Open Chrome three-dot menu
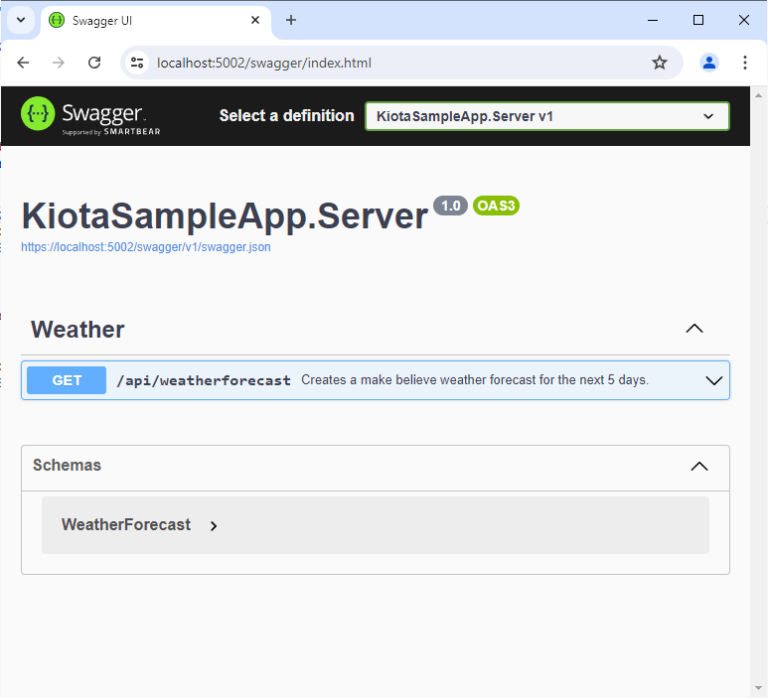The width and height of the screenshot is (768, 698). (x=744, y=63)
